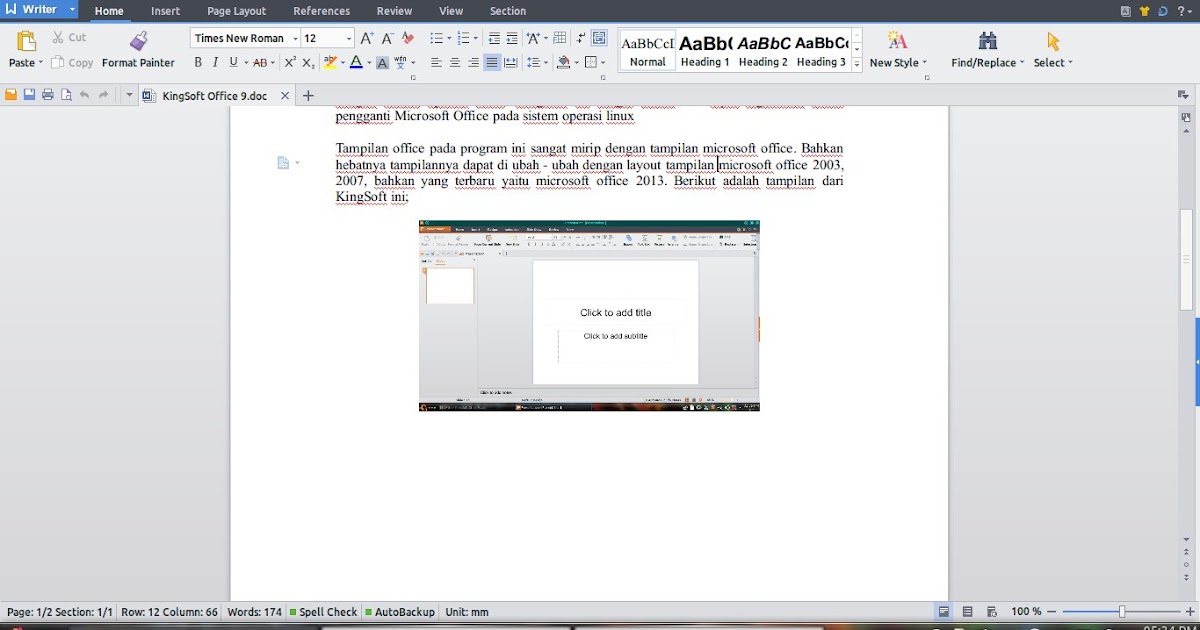Open the Review tab
Image resolution: width=1200 pixels, height=630 pixels.
[x=394, y=11]
